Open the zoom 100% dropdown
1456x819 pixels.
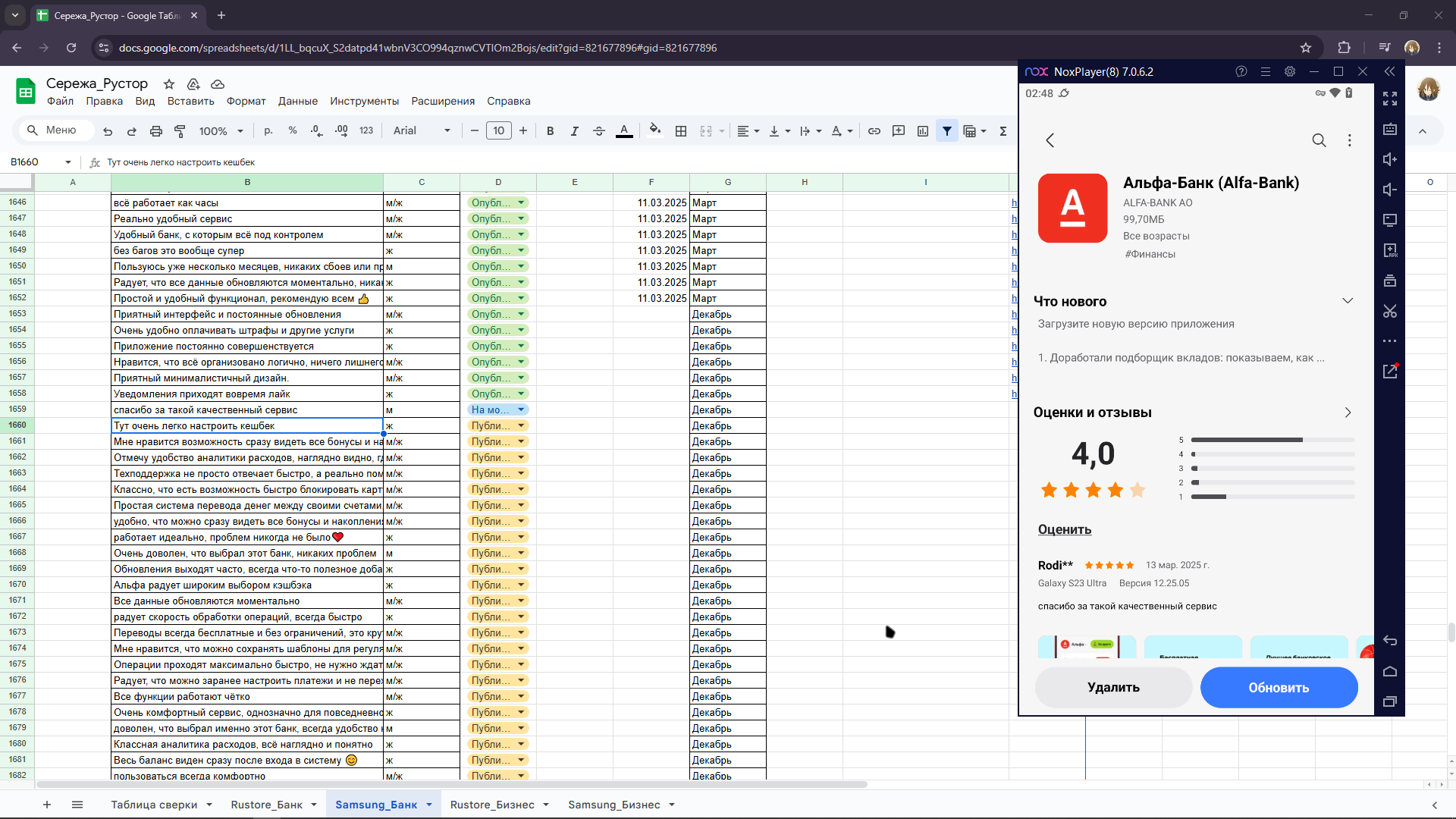221,131
